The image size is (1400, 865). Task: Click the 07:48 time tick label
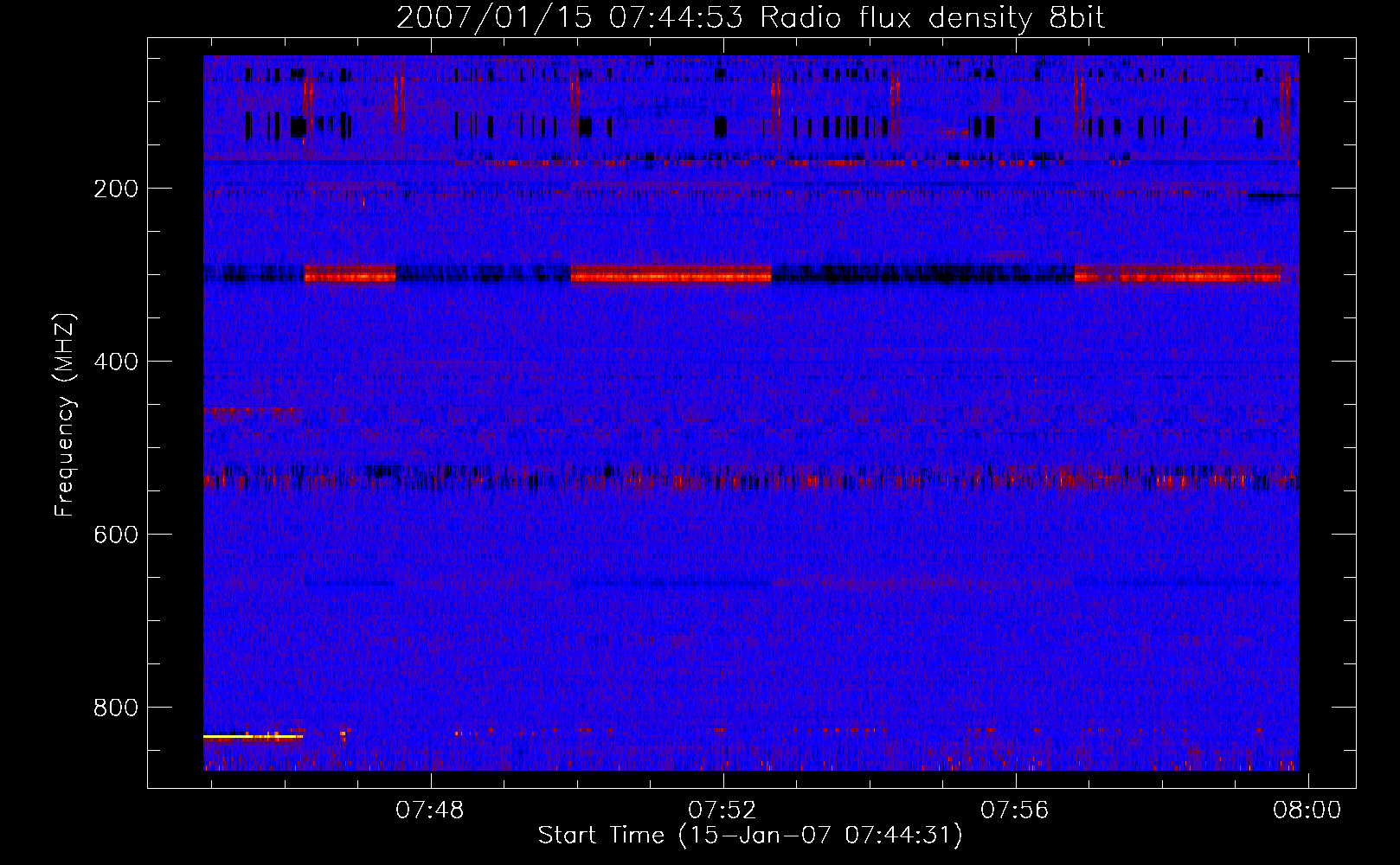pos(429,811)
